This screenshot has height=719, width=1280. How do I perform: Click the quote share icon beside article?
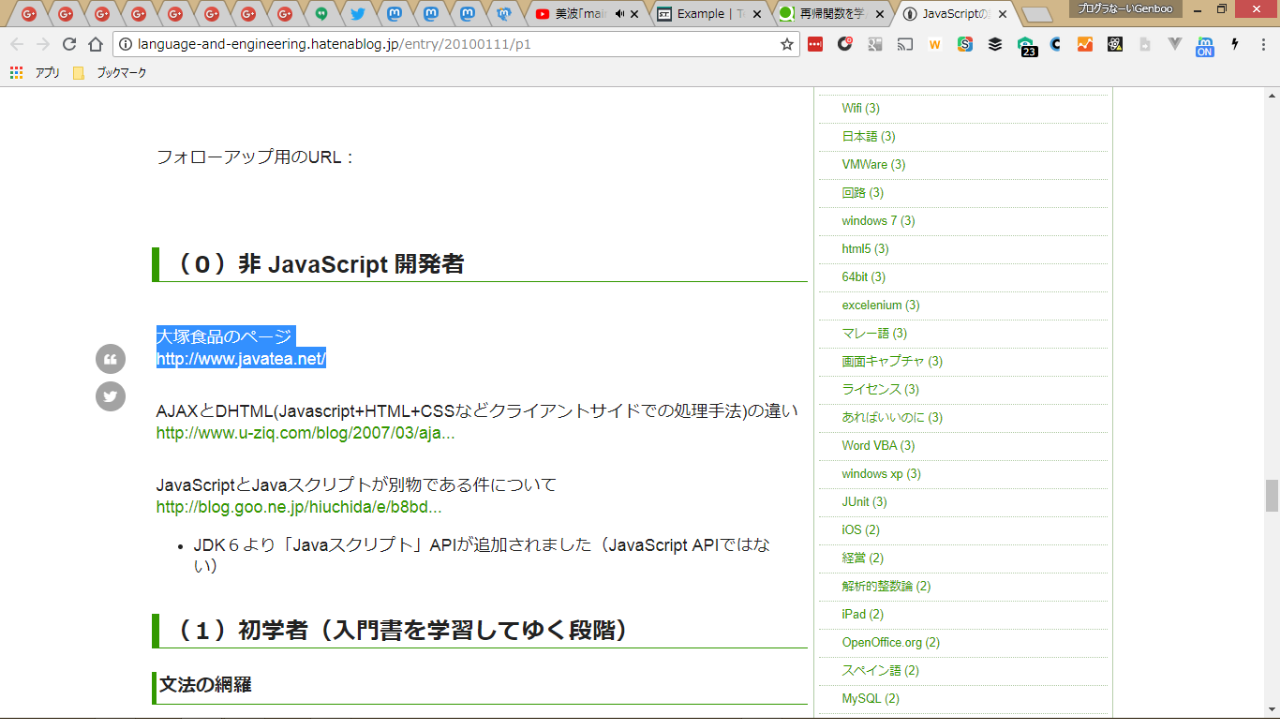pos(110,359)
